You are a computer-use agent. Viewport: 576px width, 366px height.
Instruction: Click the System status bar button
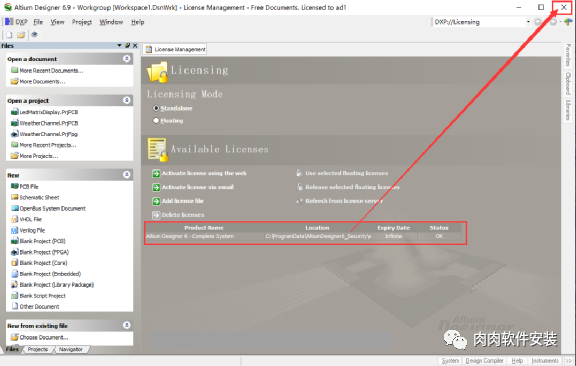(x=450, y=361)
